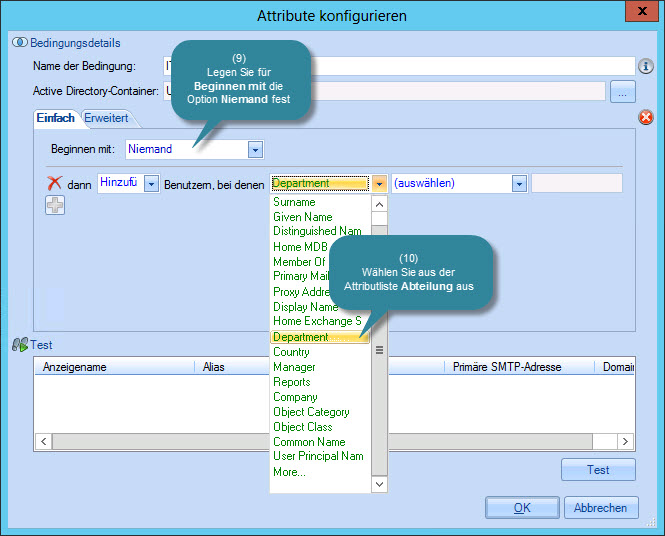Remove rule with red X icon
665x536 pixels.
click(x=54, y=184)
